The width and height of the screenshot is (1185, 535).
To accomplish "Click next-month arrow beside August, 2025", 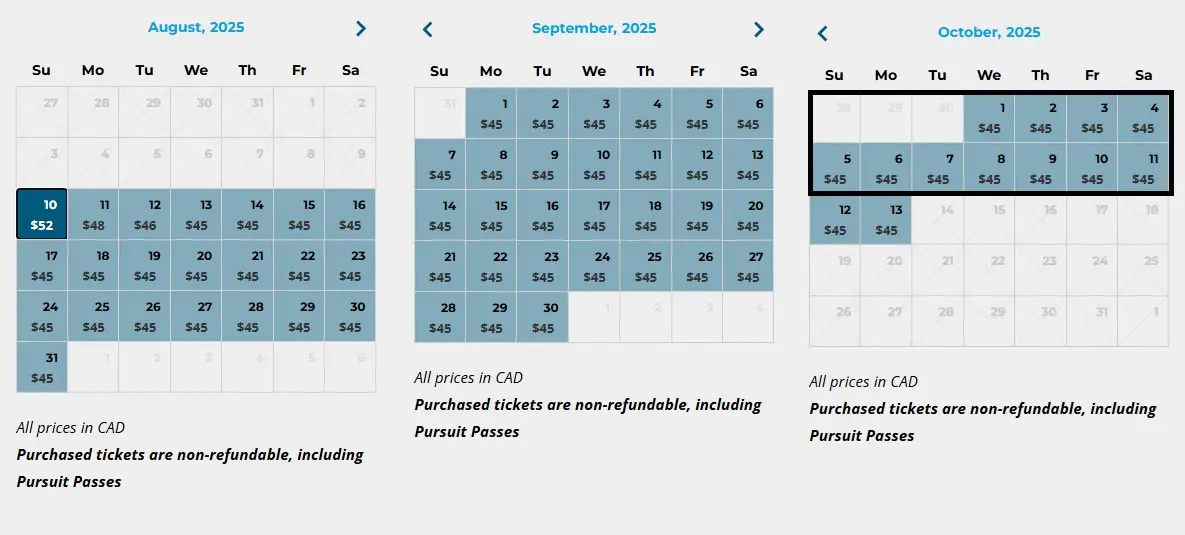I will pos(360,29).
